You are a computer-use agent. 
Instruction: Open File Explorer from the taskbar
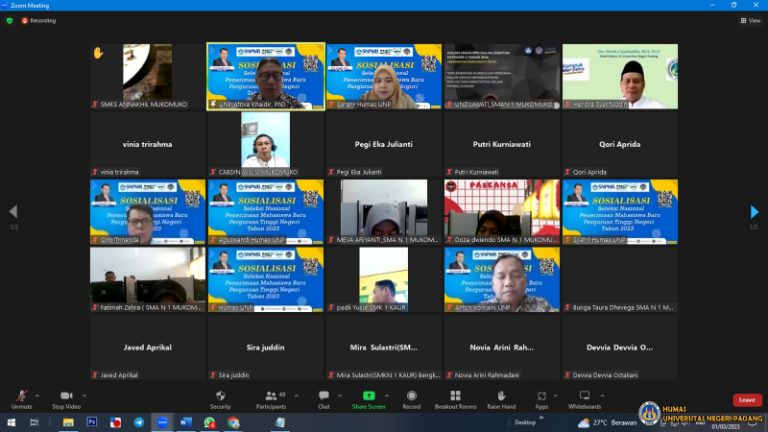pos(68,422)
